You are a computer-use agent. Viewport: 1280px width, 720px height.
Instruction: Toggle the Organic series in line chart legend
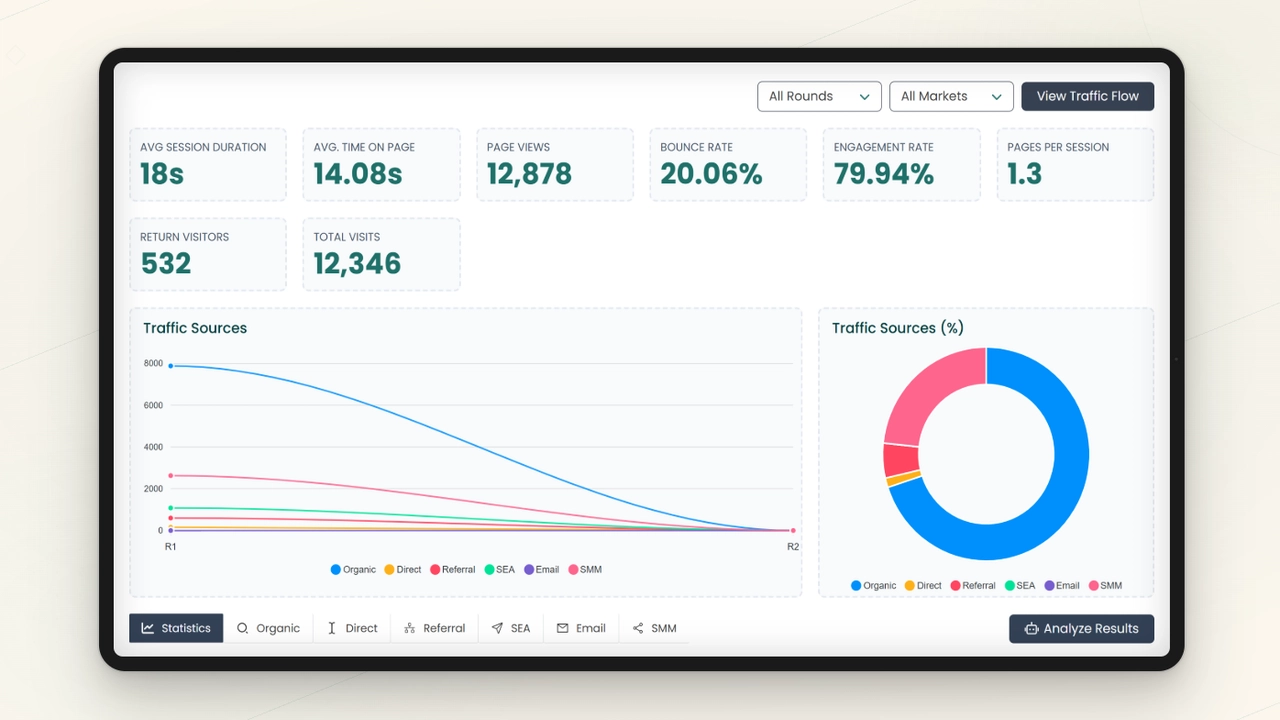[x=353, y=569]
